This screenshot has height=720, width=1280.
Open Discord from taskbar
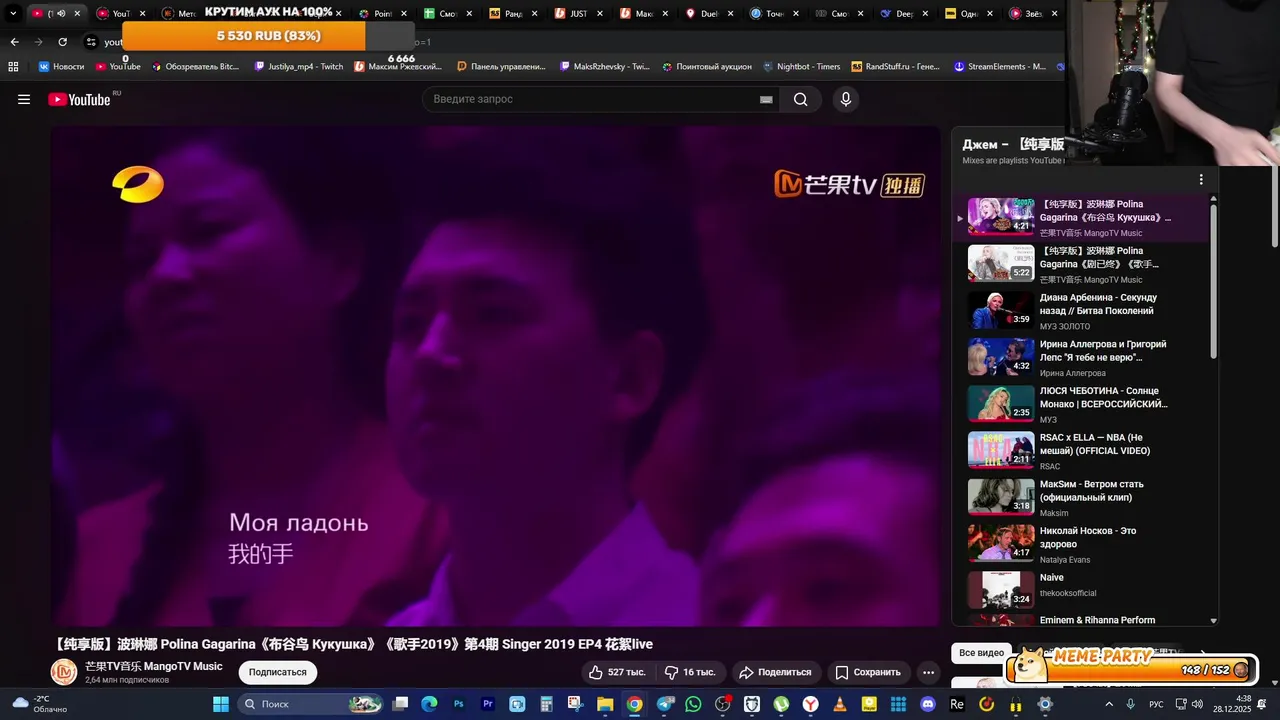coord(928,704)
